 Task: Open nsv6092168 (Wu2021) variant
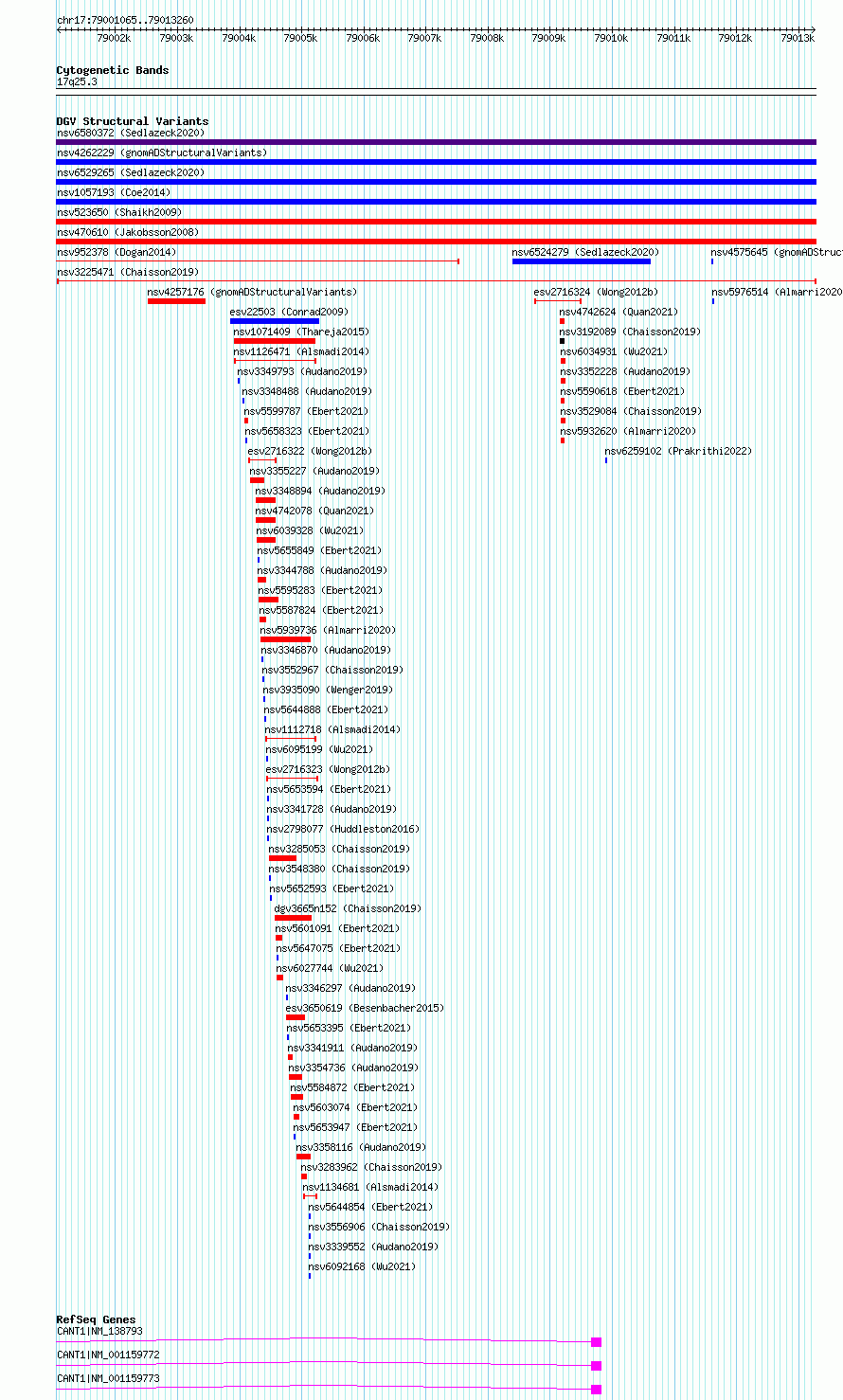(x=362, y=1266)
